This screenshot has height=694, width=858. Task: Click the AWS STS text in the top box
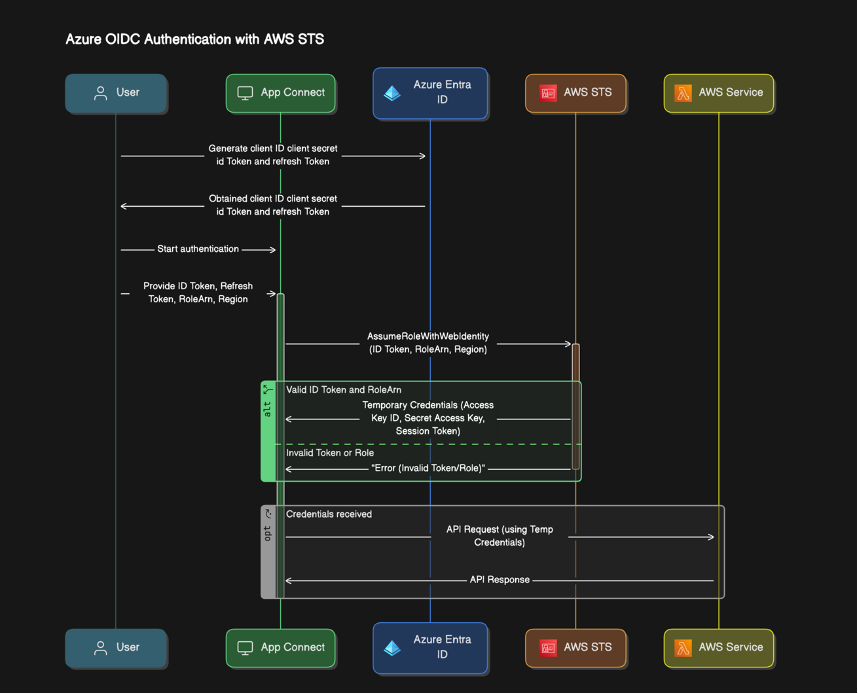(x=588, y=92)
